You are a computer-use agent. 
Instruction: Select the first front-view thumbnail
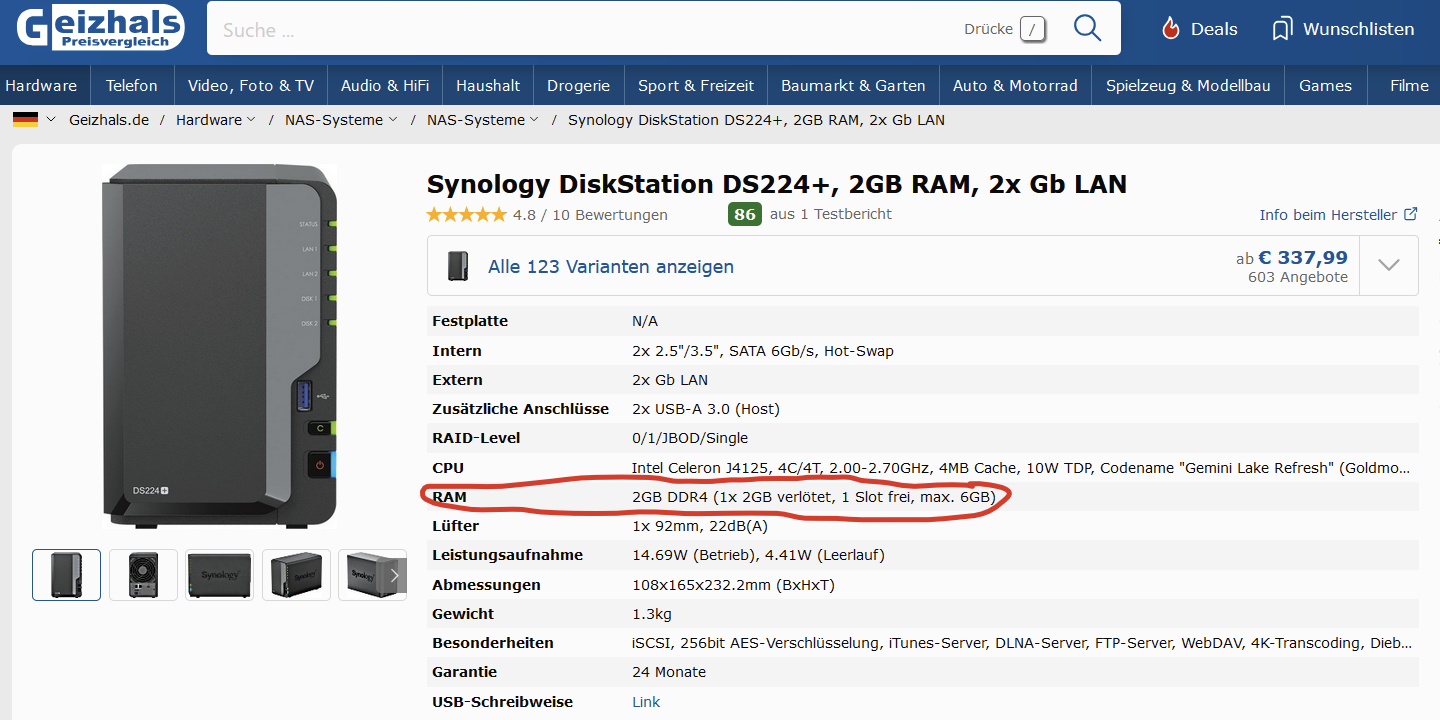click(x=66, y=575)
